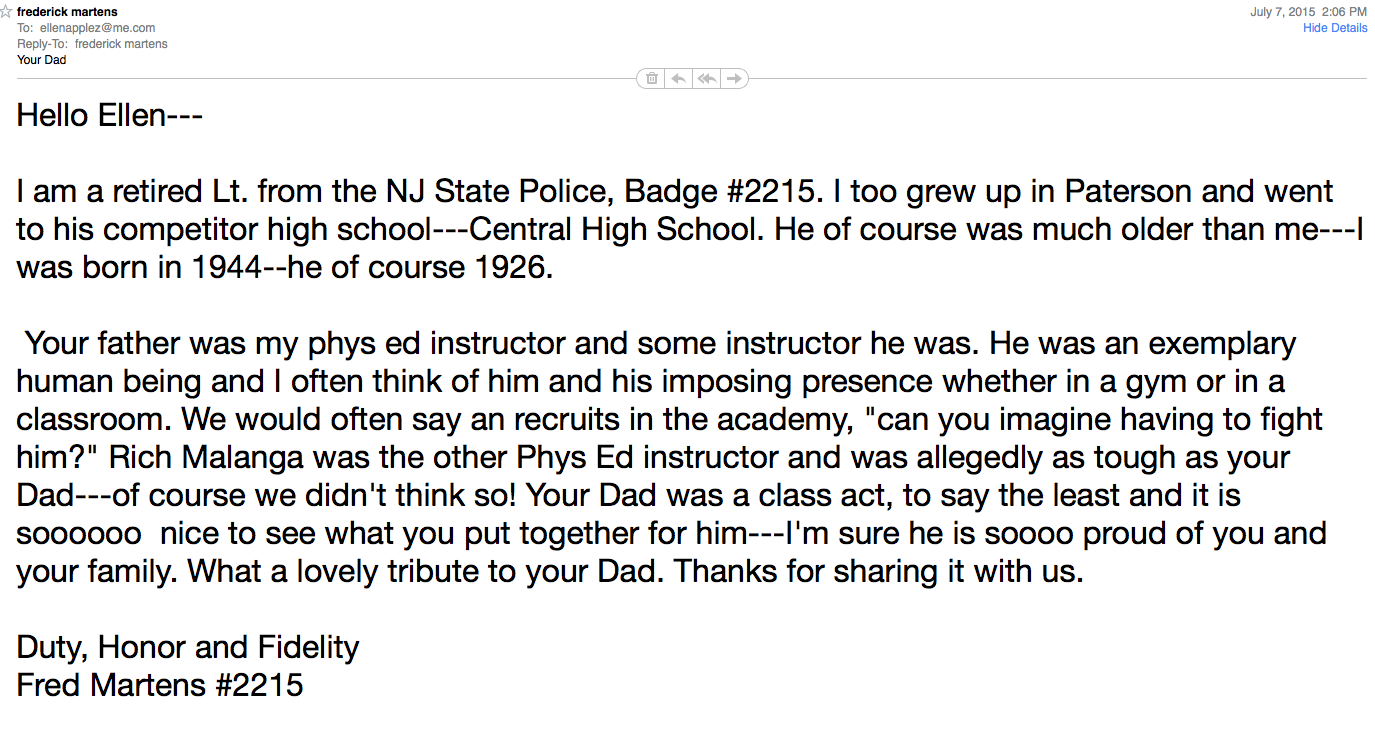This screenshot has width=1375, height=734.
Task: Select recipient address ellenapplez@me.com
Action: (x=98, y=28)
